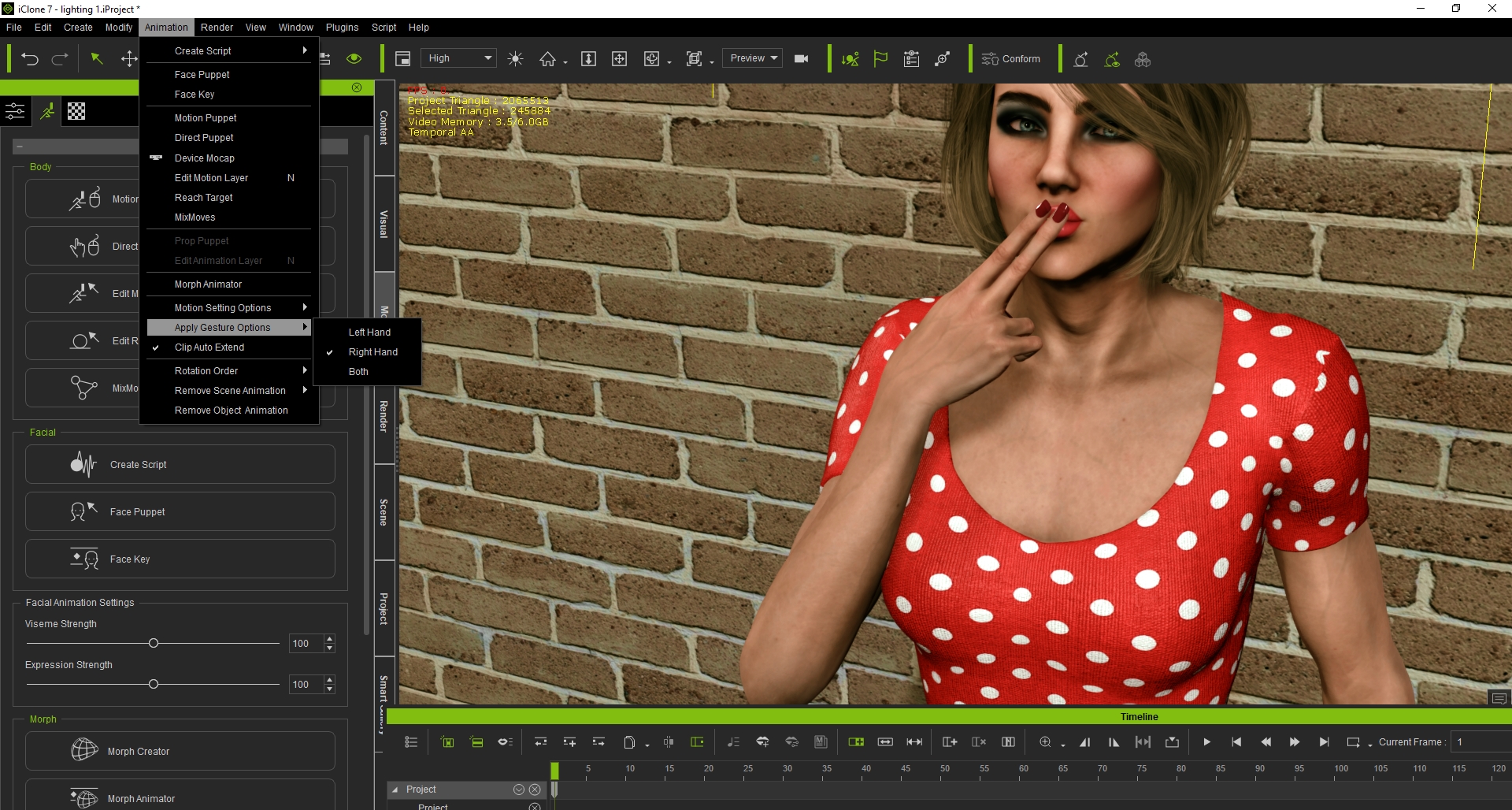
Task: Click the timeline zoom magnifier icon
Action: coord(1045,741)
